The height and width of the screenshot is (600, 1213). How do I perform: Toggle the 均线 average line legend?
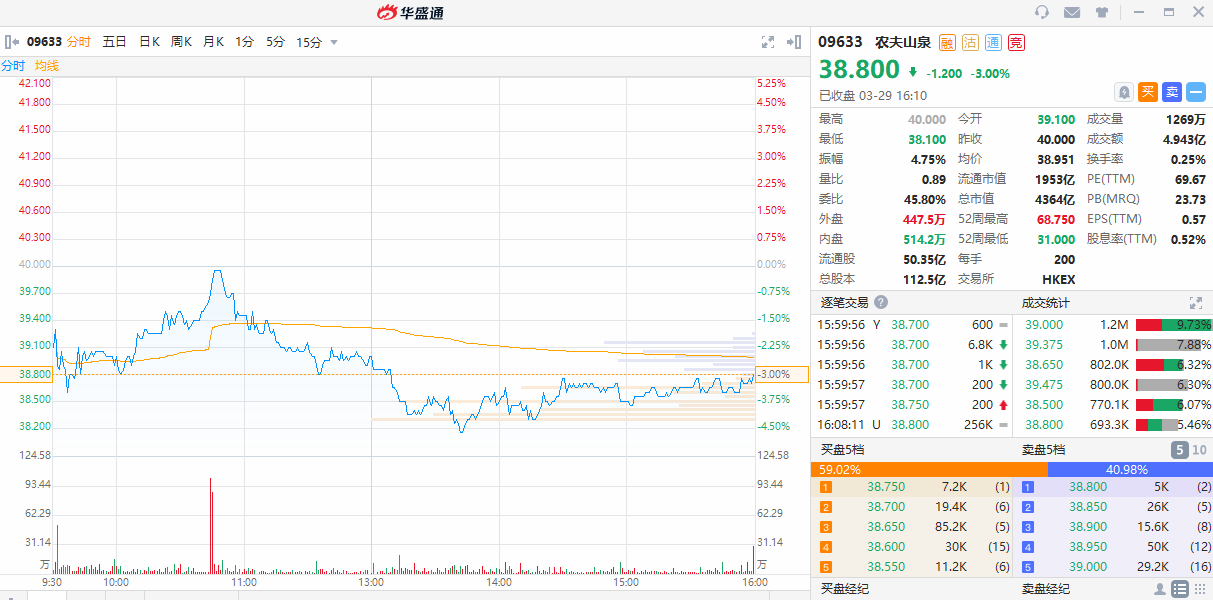(x=47, y=65)
